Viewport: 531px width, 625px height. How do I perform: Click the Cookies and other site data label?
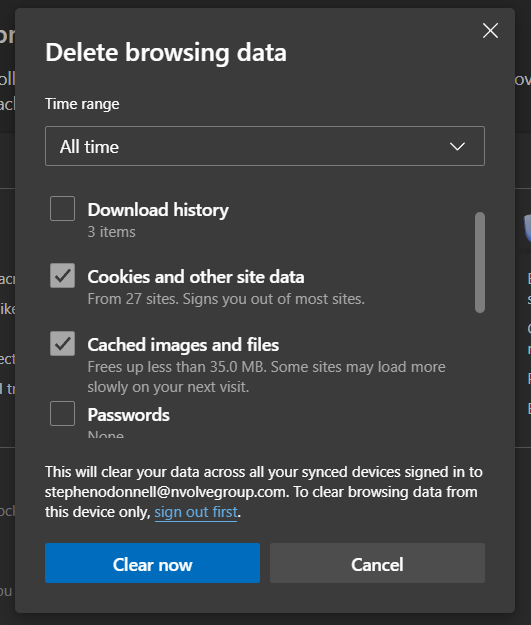point(196,277)
